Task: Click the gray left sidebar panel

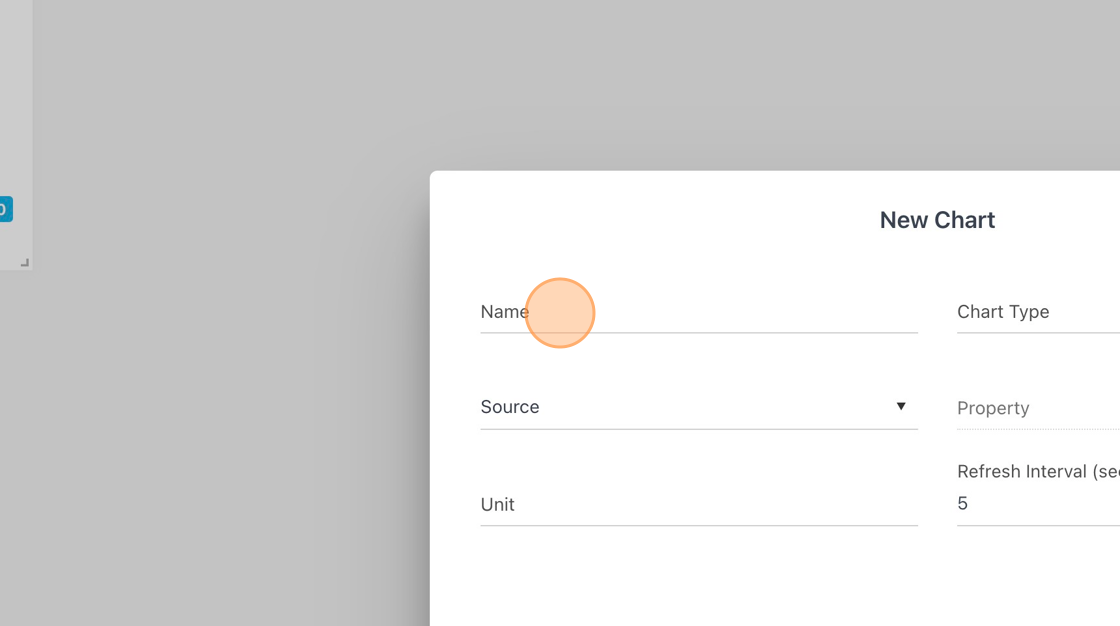Action: [16, 107]
